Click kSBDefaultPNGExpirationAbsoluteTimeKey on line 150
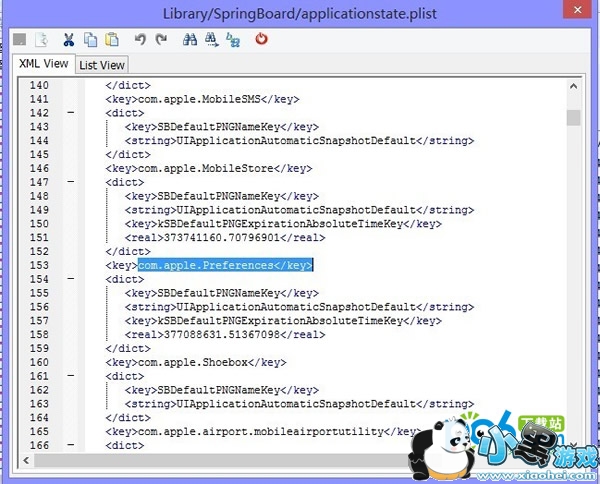The width and height of the screenshot is (600, 484). click(x=280, y=224)
